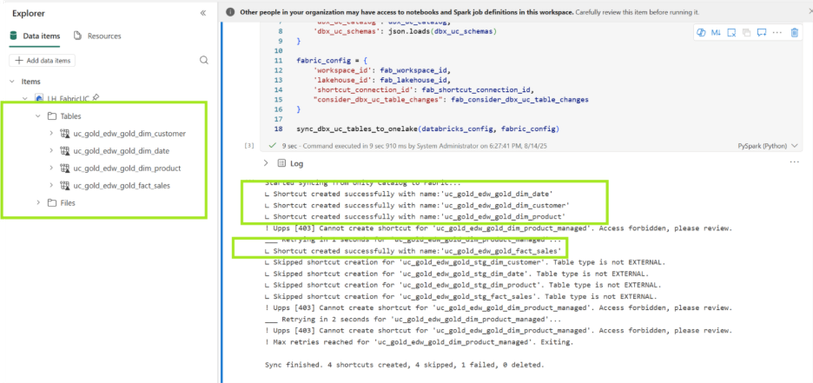The image size is (813, 383).
Task: Select the Files folder label
Action: coord(68,203)
